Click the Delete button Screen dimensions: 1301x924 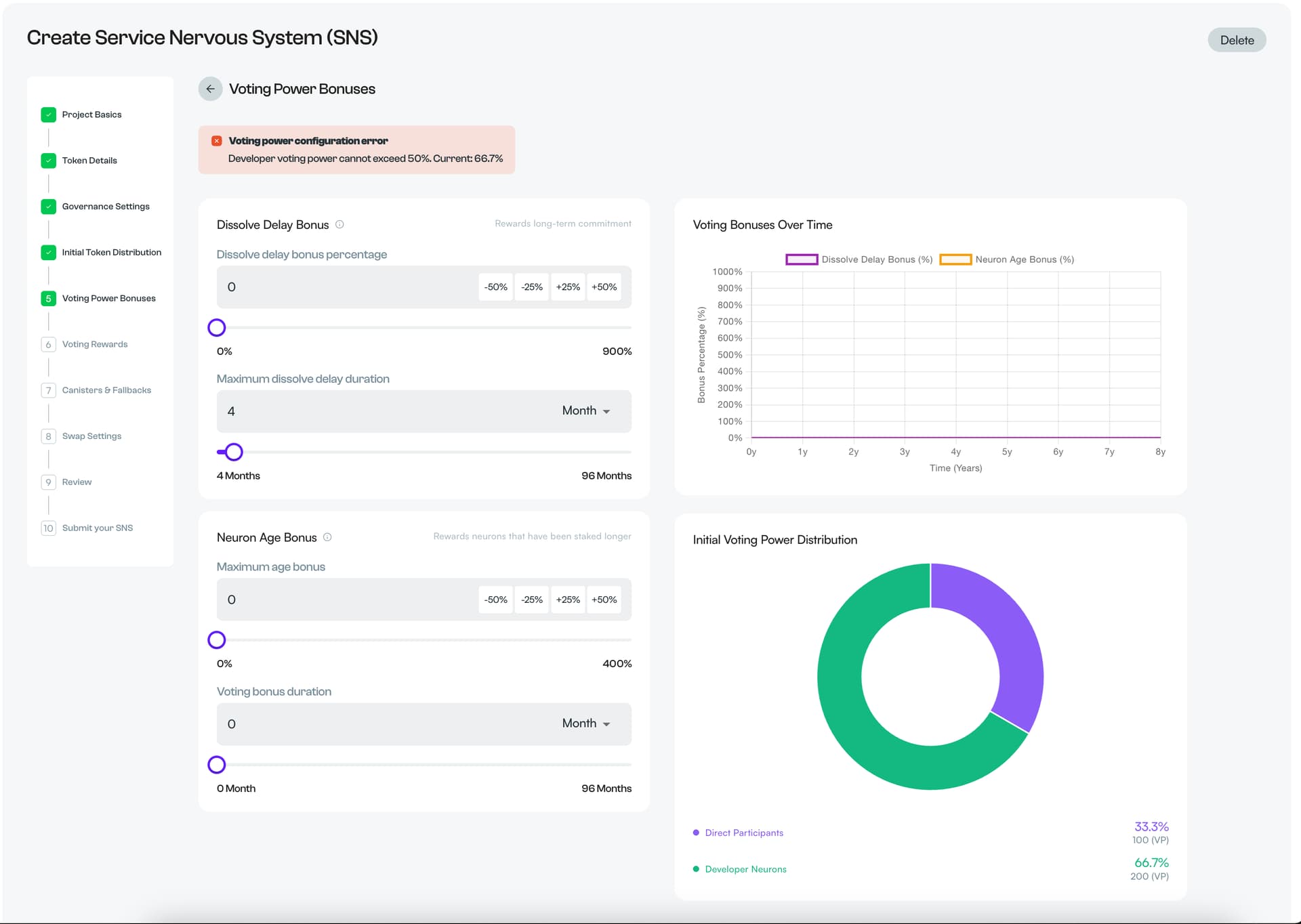coord(1237,40)
